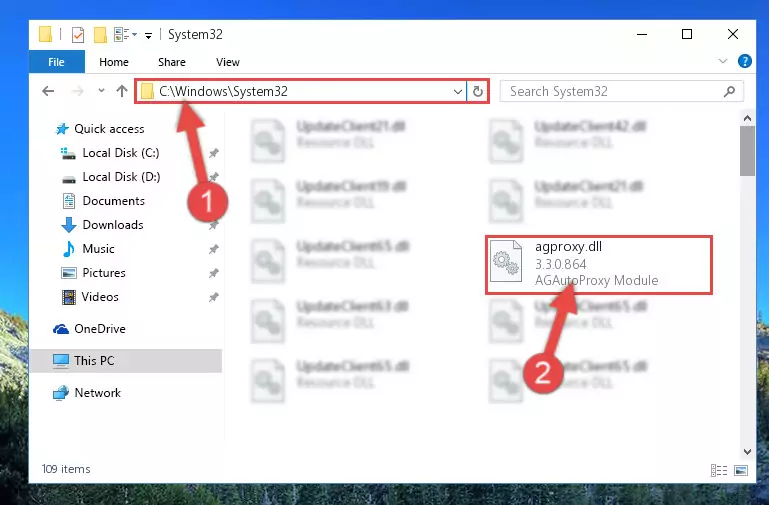Click the Network icon in sidebar

(x=61, y=393)
